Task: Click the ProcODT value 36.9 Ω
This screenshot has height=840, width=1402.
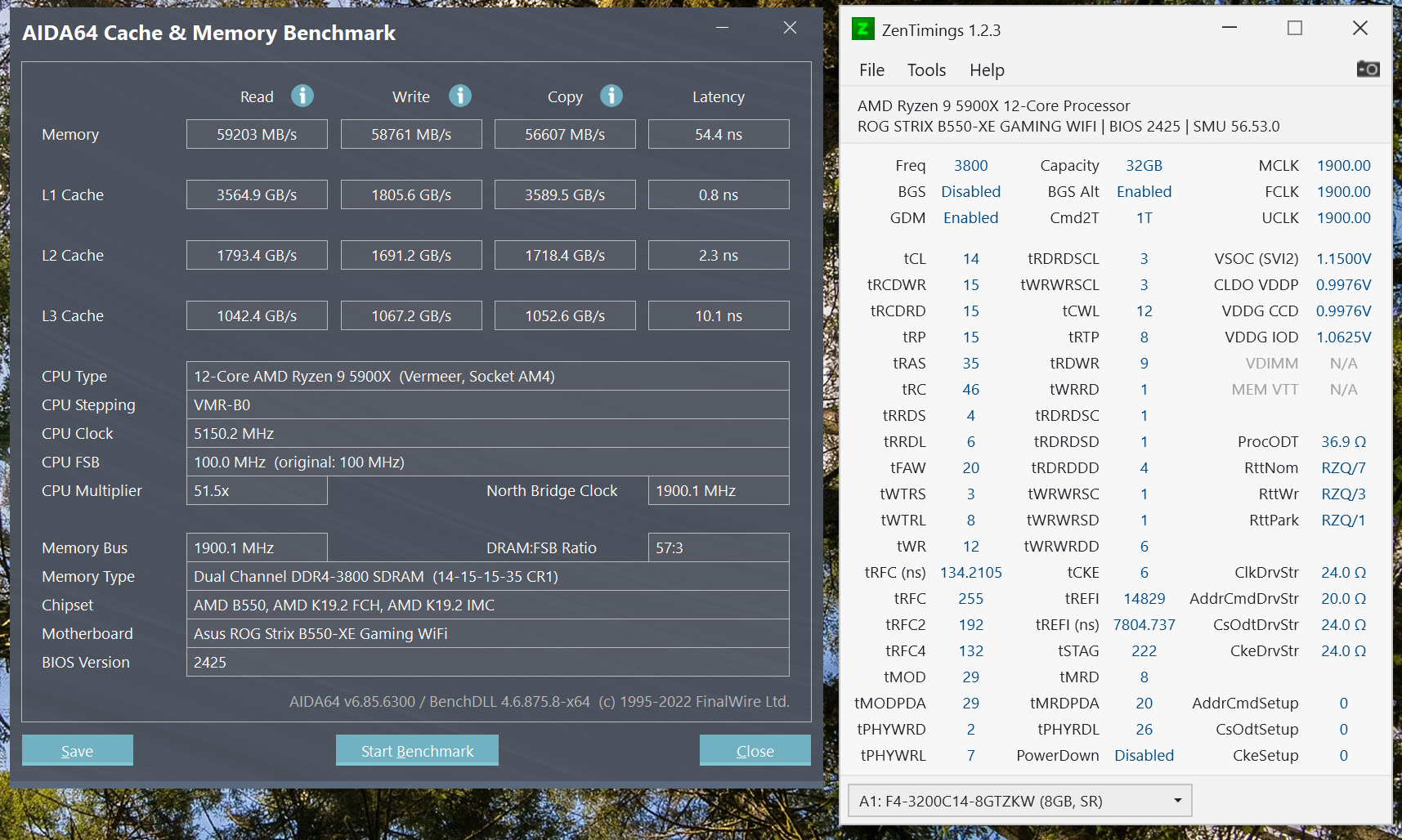Action: coord(1343,441)
